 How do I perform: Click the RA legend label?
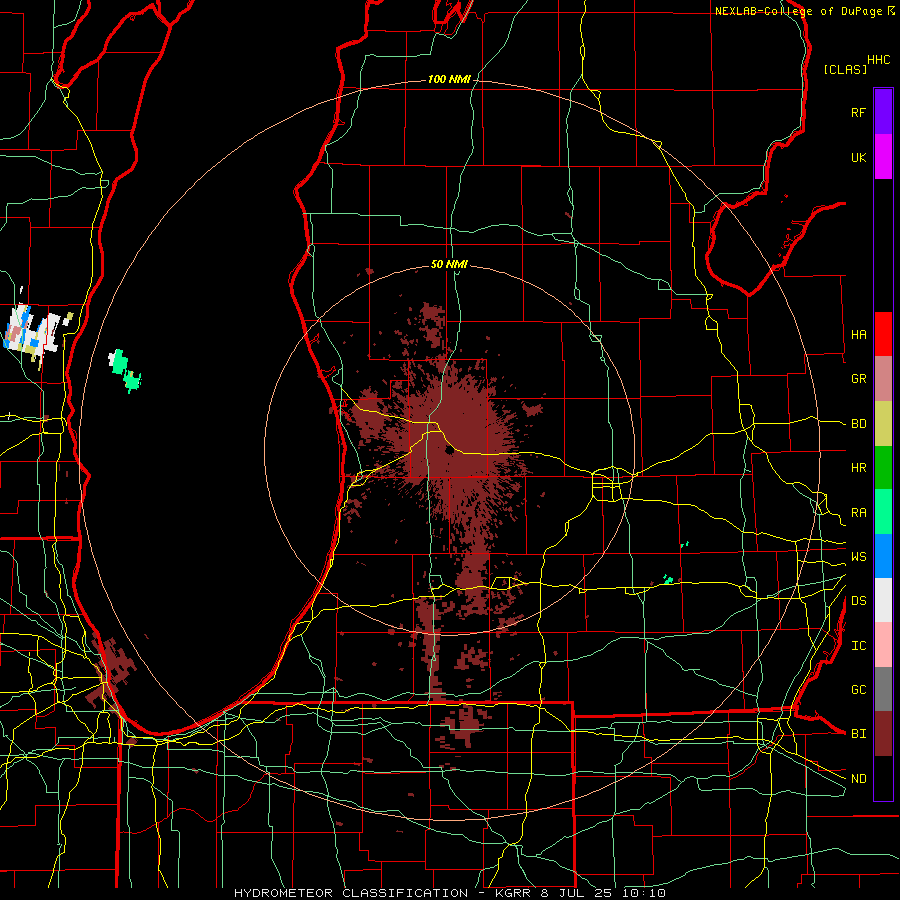(x=859, y=512)
